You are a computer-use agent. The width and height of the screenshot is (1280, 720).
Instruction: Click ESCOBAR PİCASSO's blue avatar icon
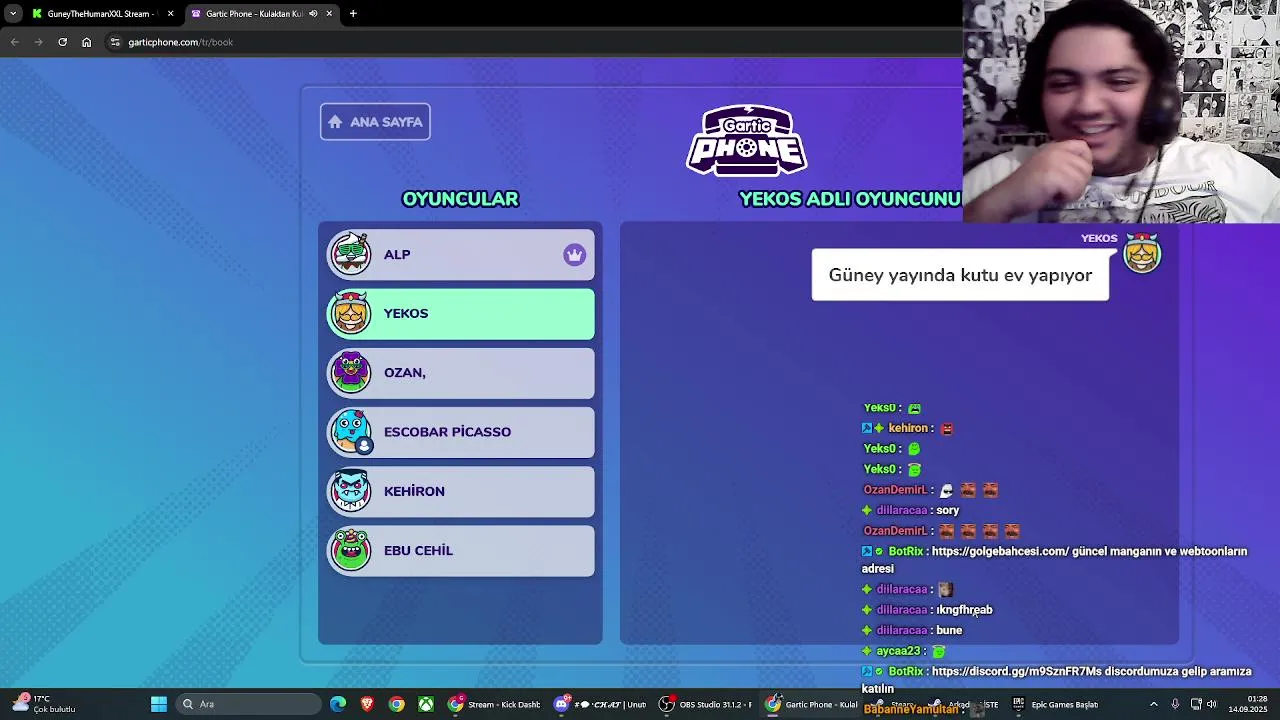point(351,432)
